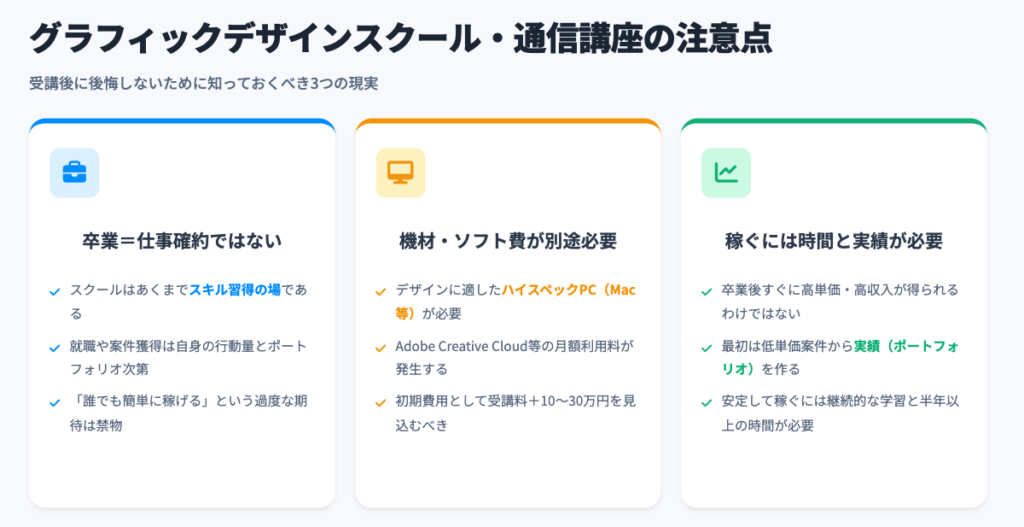Click the highlighted スキル習得の場 text
1024x527 pixels.
click(x=235, y=290)
